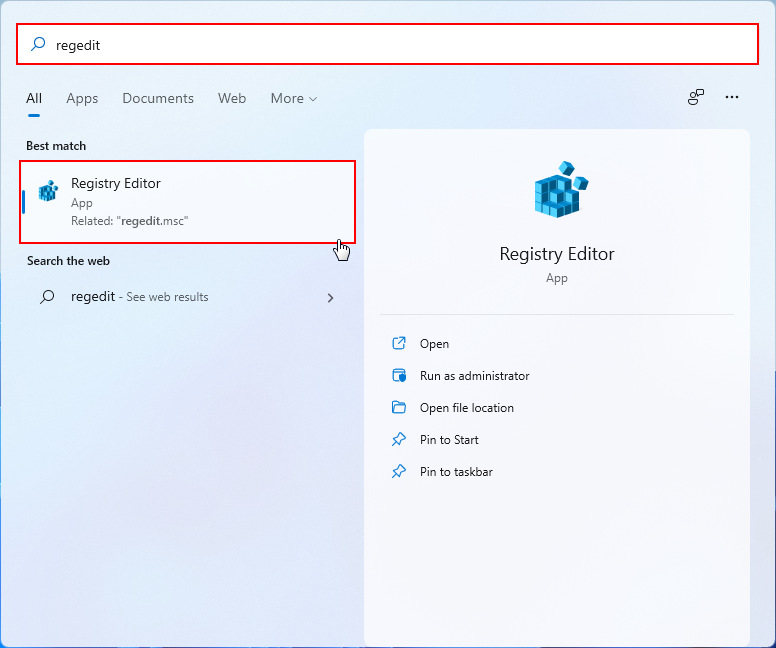Screen dimensions: 776x648
Task: Click magnifier icon beside regedit web result
Action: pyautogui.click(x=47, y=297)
